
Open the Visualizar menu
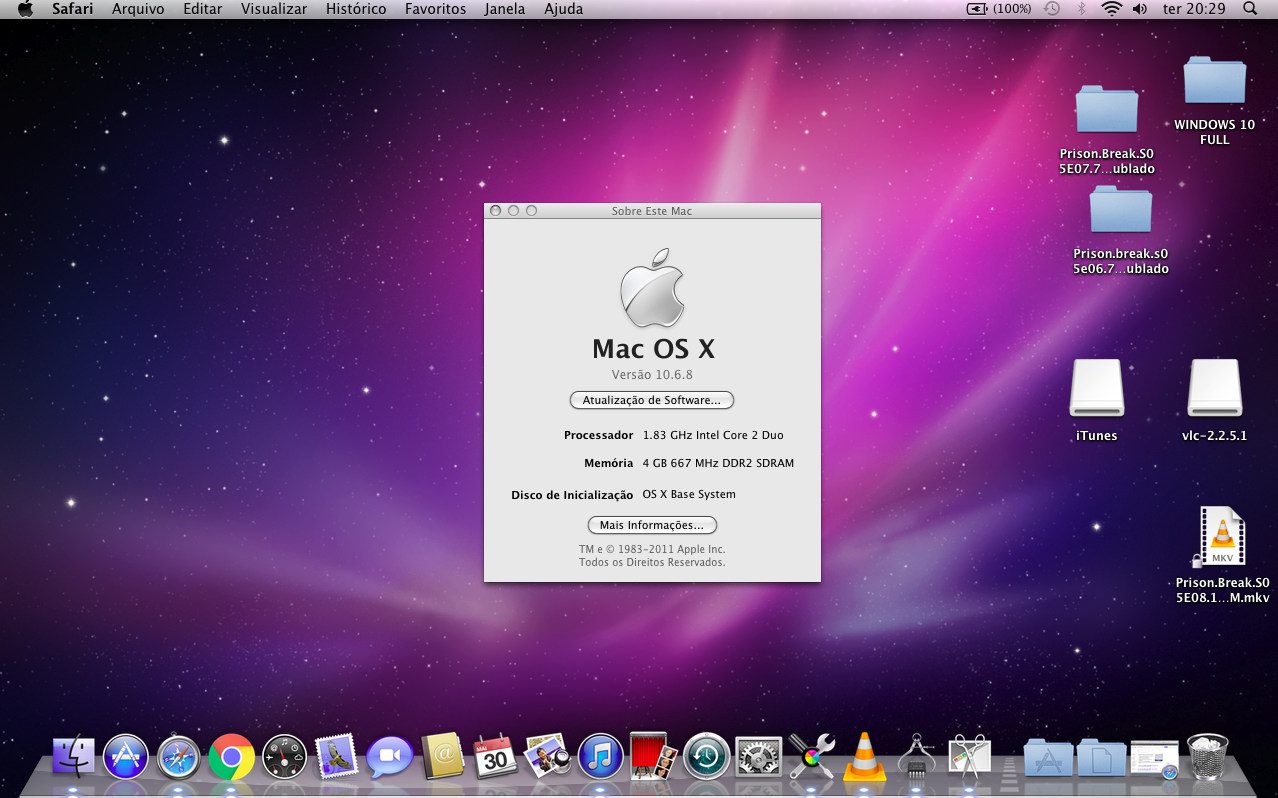coord(274,9)
